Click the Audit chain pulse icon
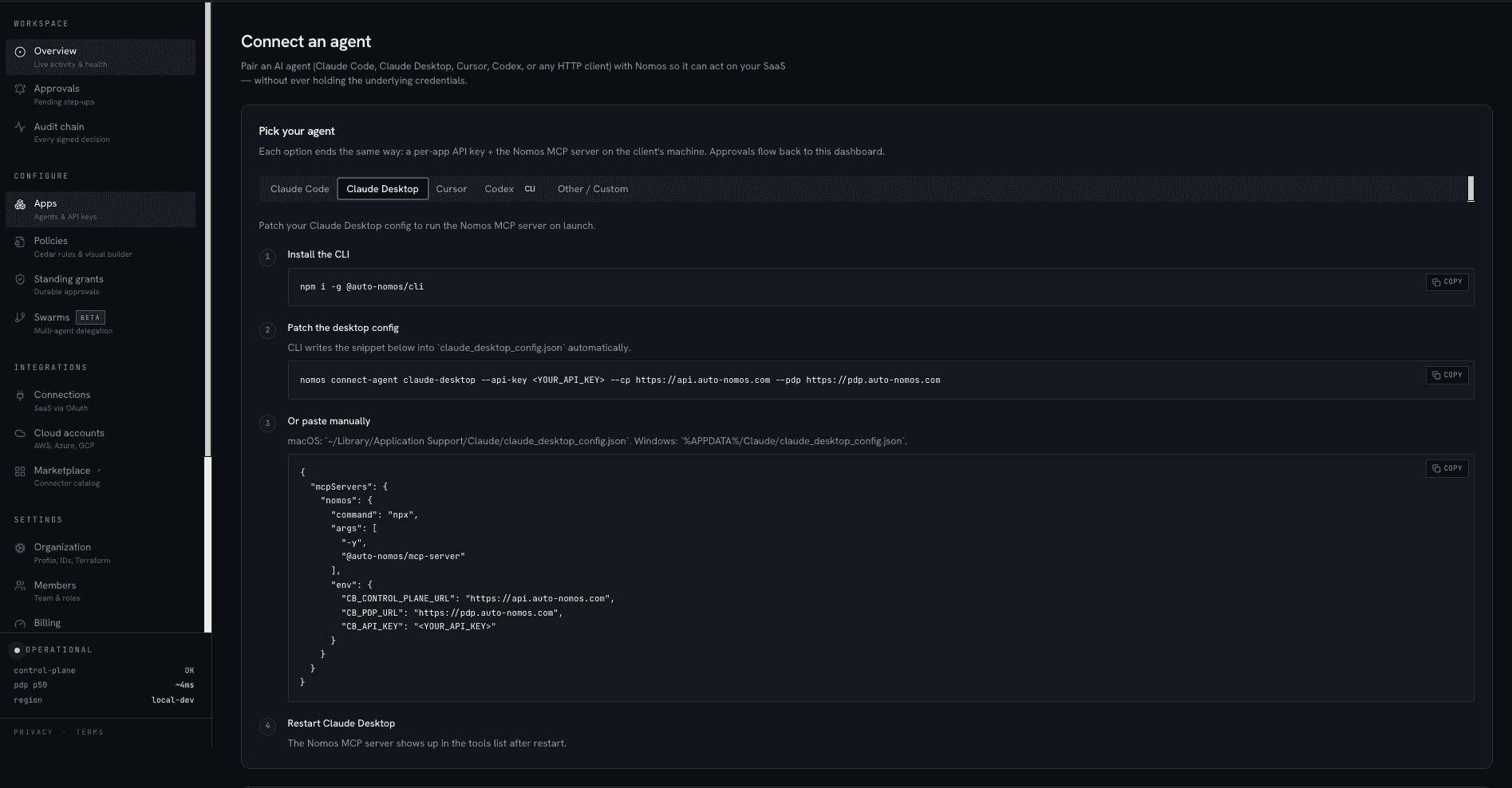The image size is (1512, 788). (x=20, y=127)
